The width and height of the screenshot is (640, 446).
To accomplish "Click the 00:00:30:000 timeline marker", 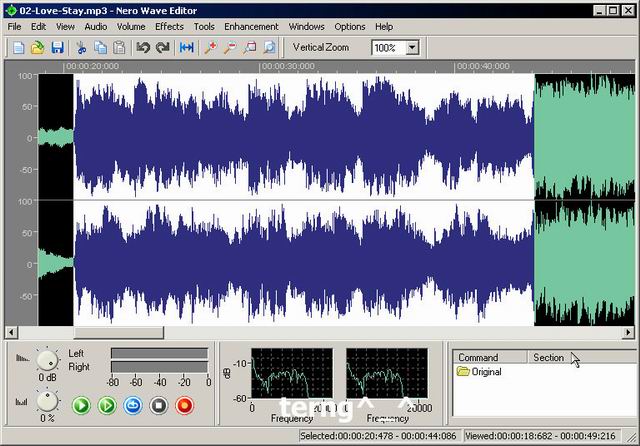I will pos(288,66).
